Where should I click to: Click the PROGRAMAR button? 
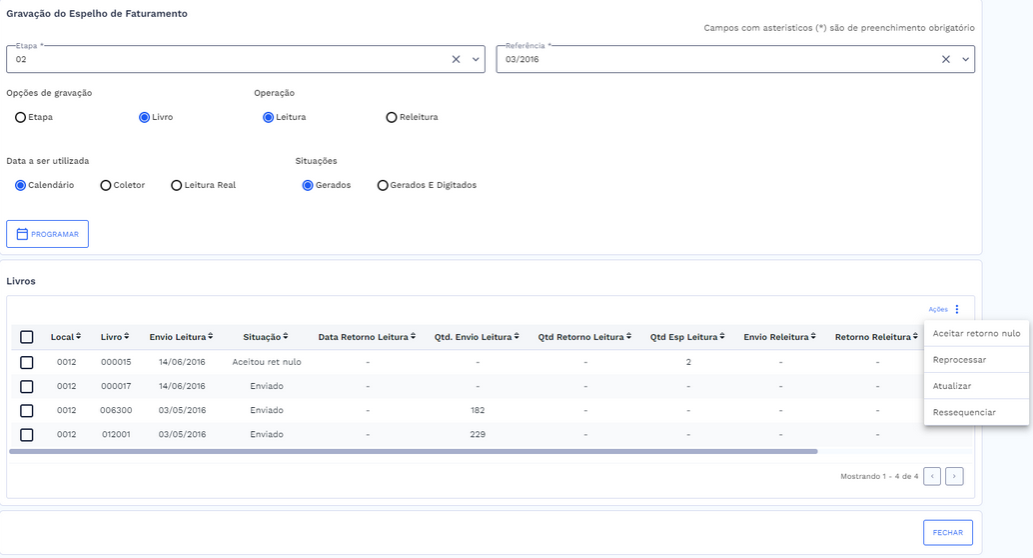pos(48,234)
